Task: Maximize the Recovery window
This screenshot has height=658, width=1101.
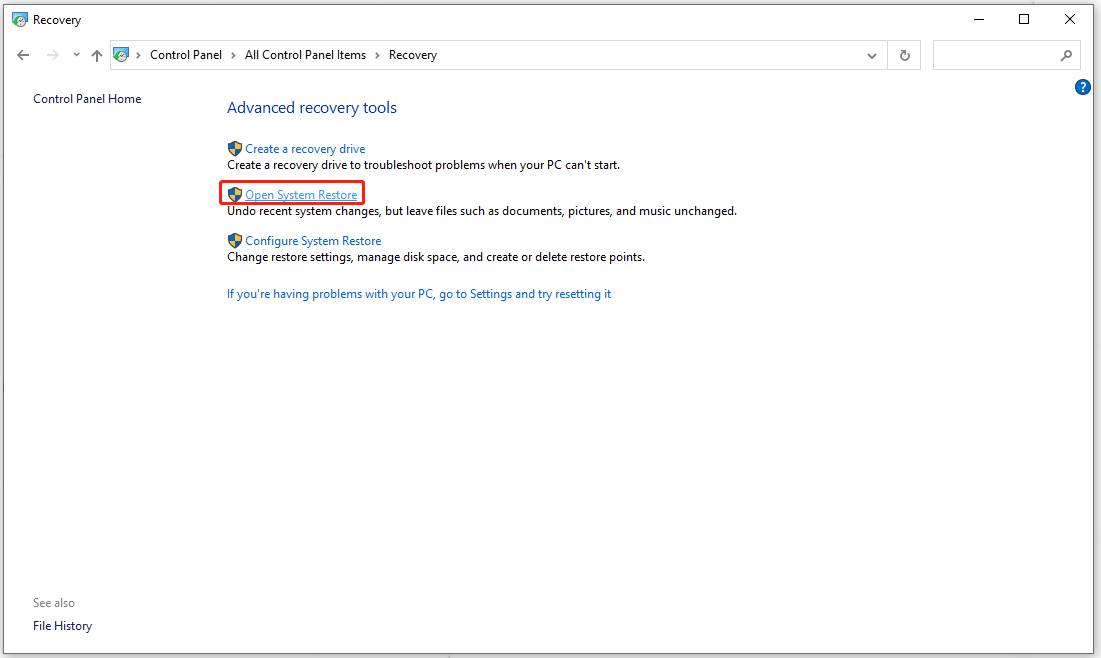Action: click(x=1024, y=20)
